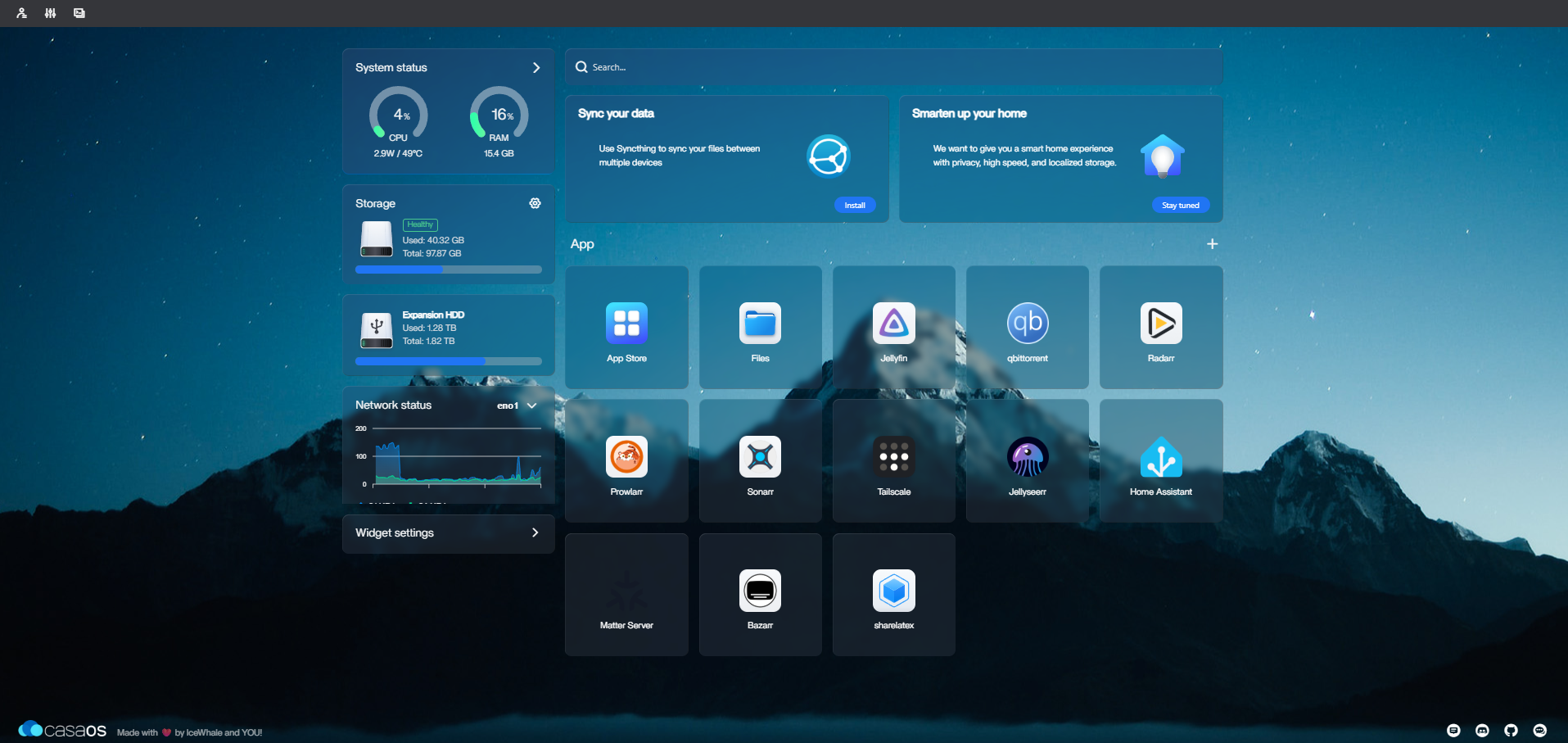Add a new app with plus icon
The width and height of the screenshot is (1568, 743).
point(1212,244)
